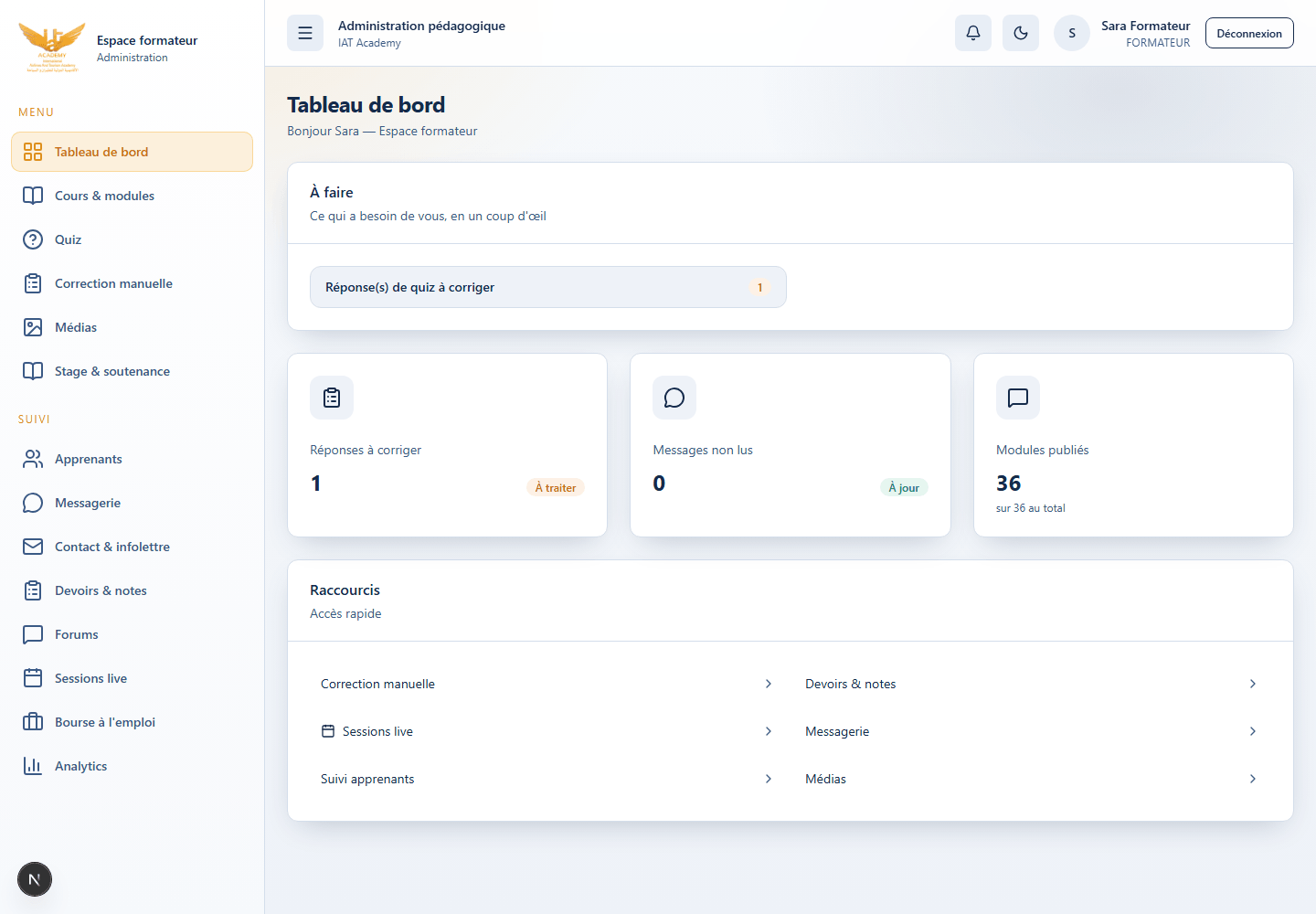
Task: Click the user avatar with letter S
Action: [1072, 33]
